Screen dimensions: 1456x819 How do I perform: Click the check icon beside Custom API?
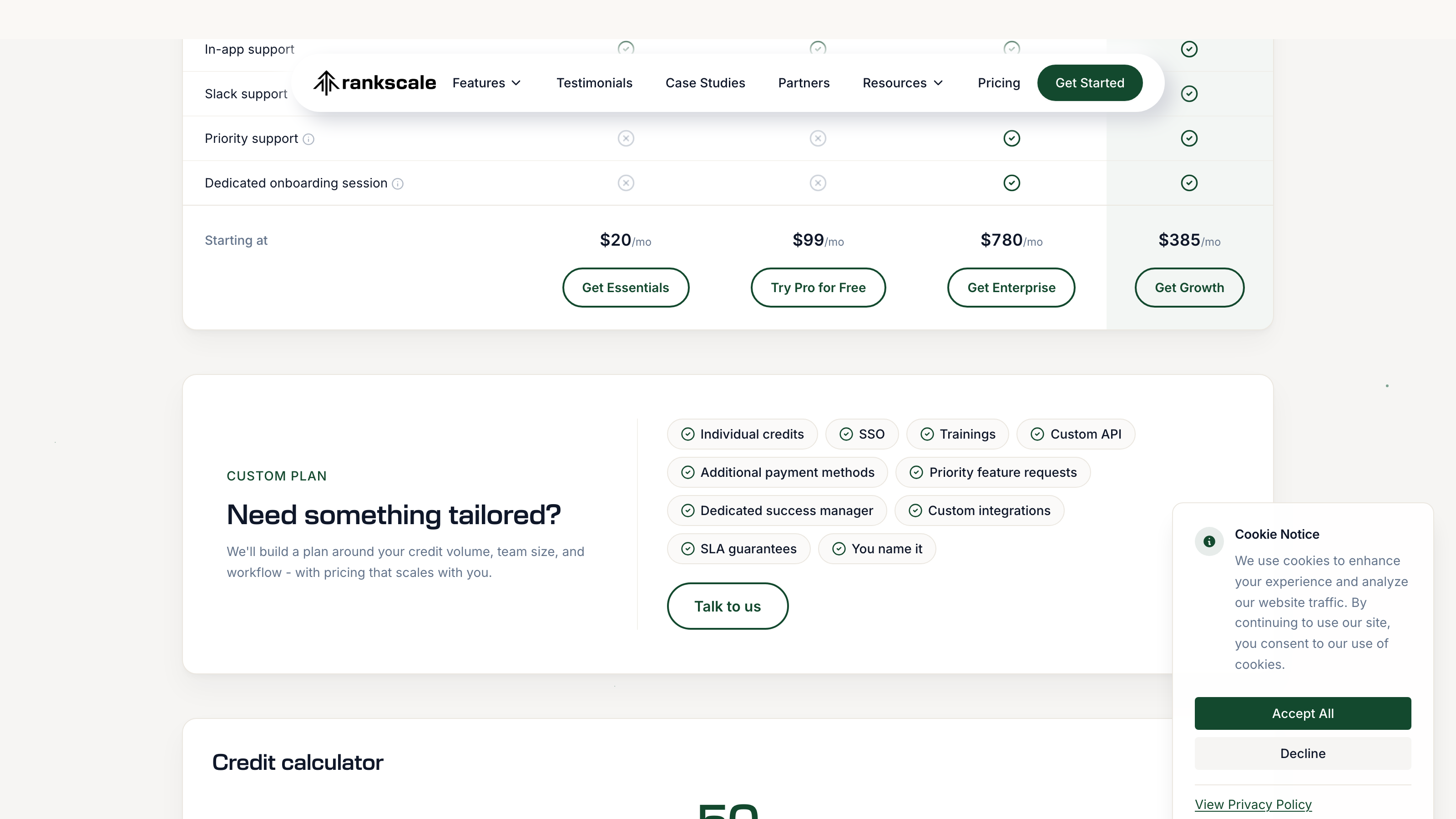point(1037,434)
